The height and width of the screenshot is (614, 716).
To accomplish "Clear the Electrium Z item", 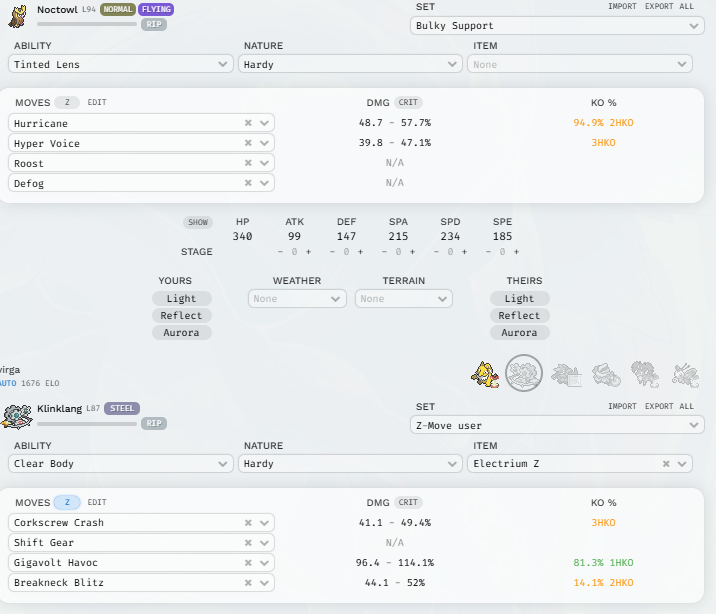I will (664, 464).
